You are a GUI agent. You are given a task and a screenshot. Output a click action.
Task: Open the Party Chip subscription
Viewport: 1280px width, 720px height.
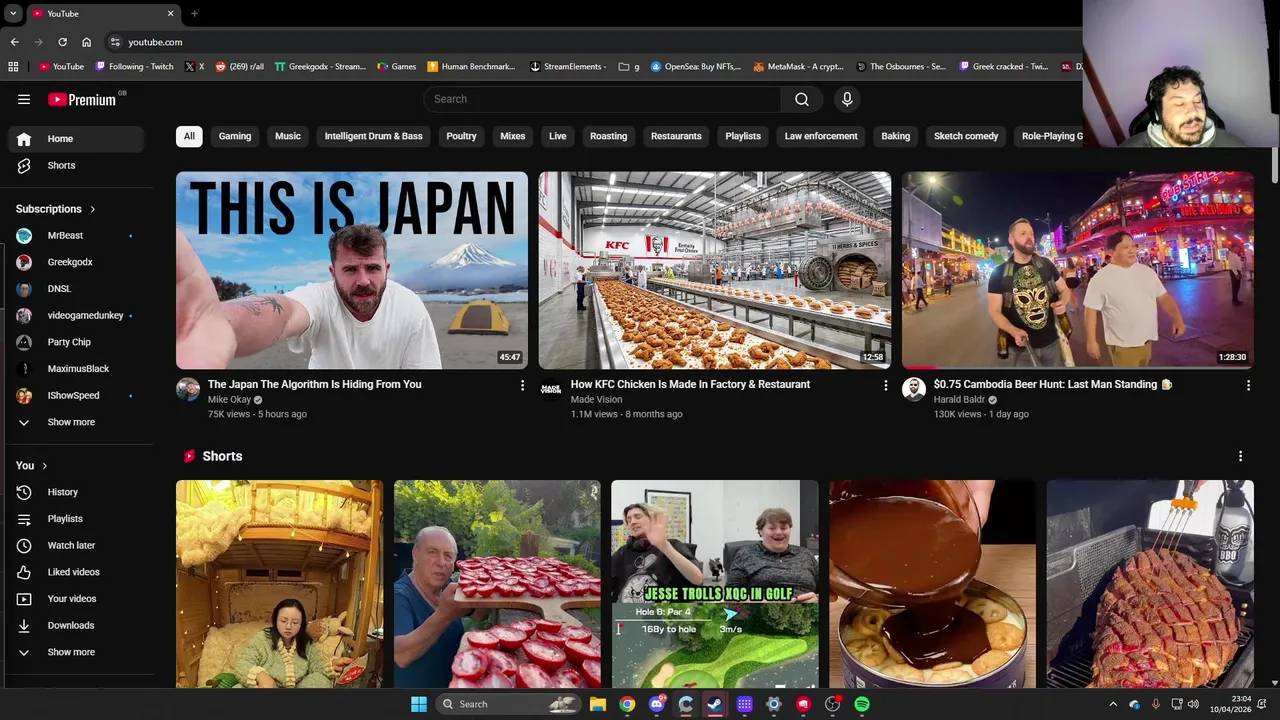(x=78, y=342)
